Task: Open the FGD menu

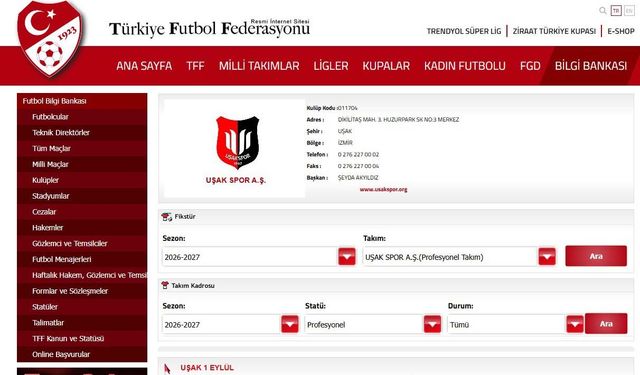Action: (530, 66)
